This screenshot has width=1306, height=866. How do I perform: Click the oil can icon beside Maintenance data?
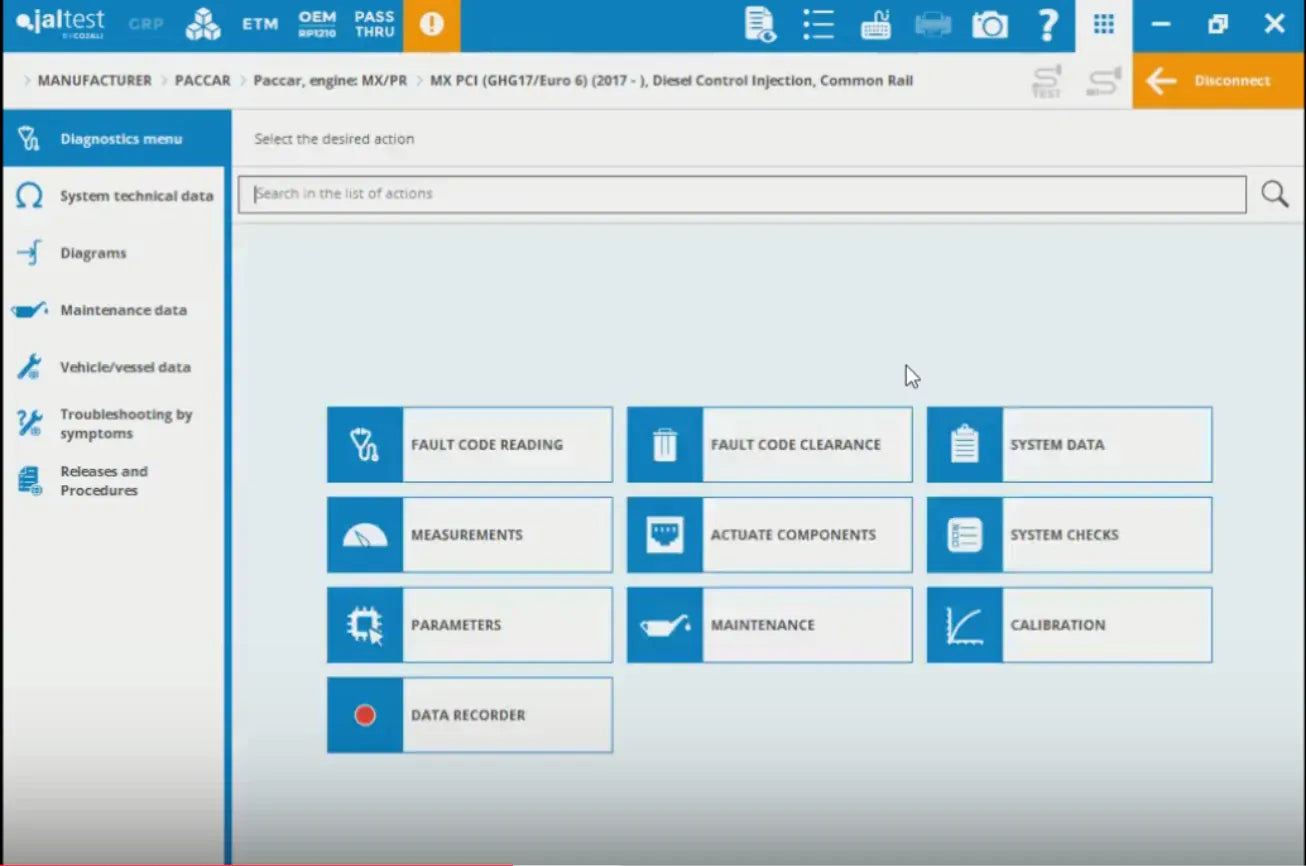(29, 310)
